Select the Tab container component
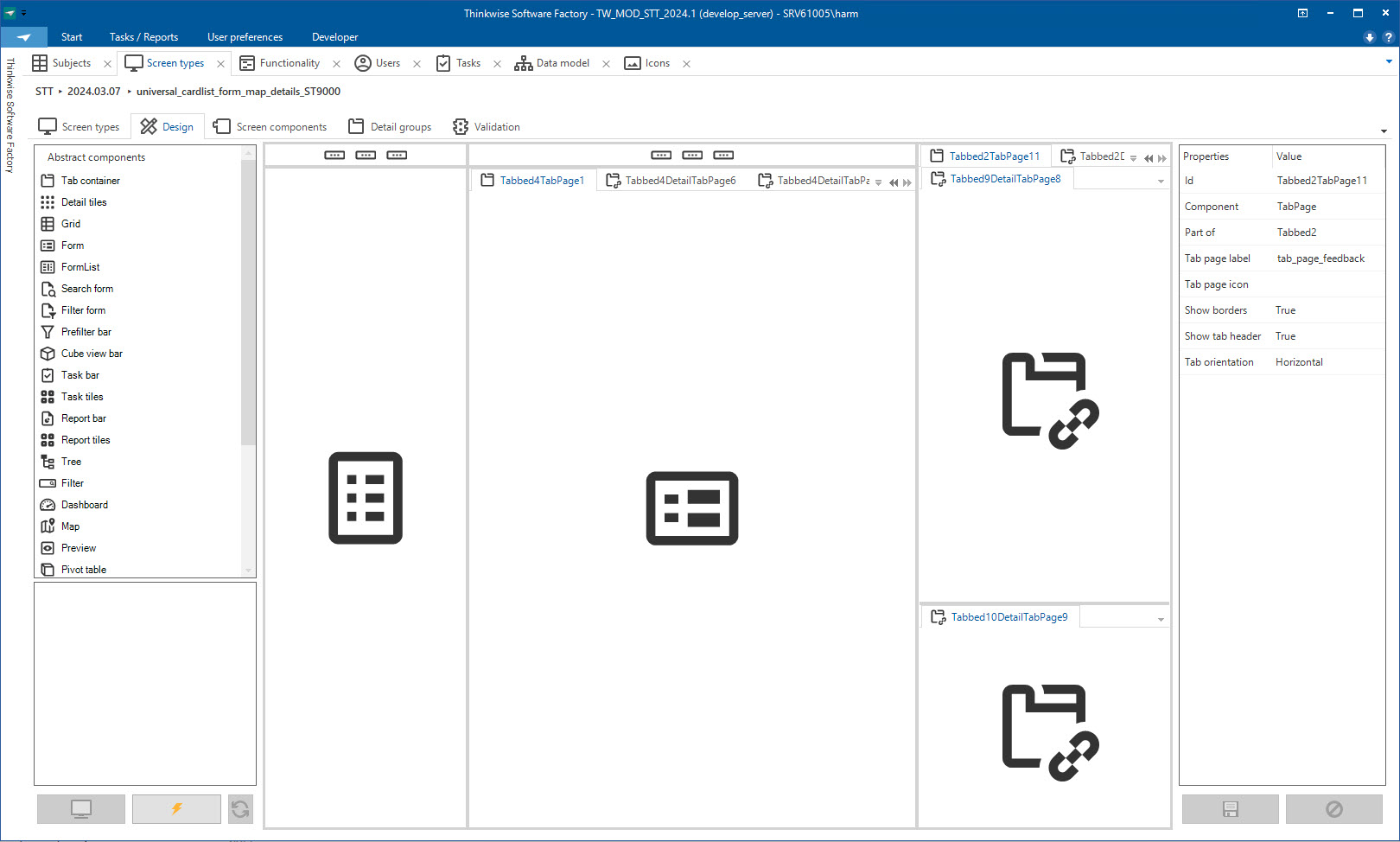The image size is (1400, 842). (90, 181)
